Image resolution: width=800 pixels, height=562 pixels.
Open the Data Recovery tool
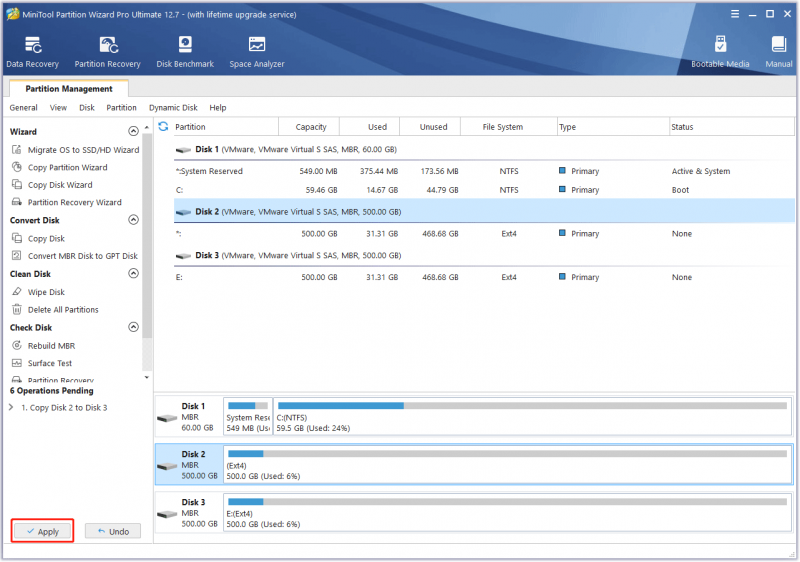click(33, 52)
